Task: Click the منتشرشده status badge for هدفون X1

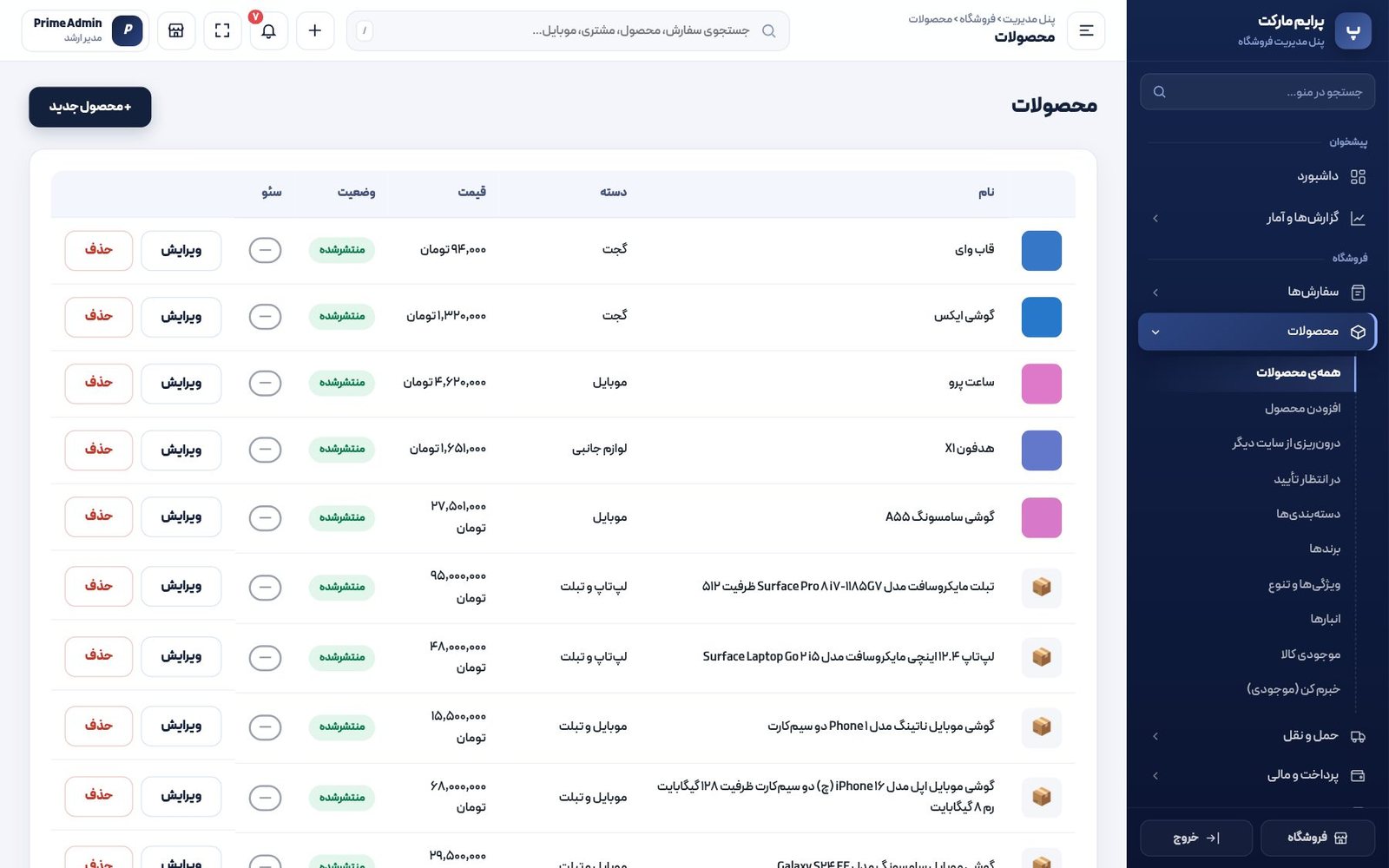Action: (x=342, y=450)
